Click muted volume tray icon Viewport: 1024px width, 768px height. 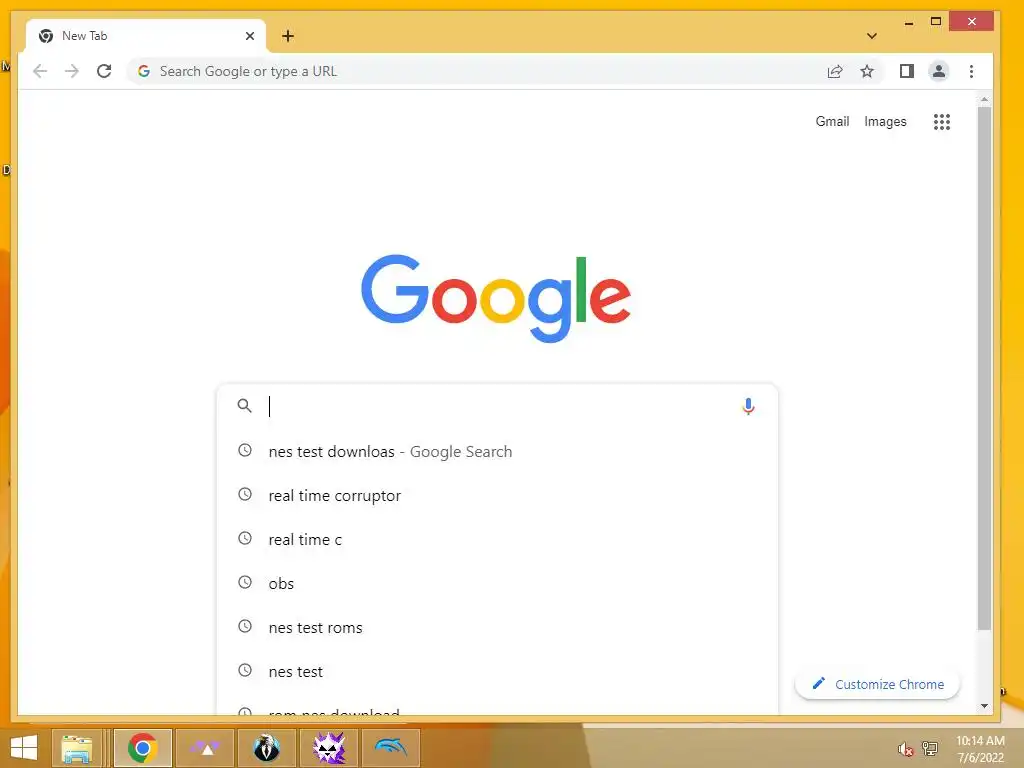(905, 750)
